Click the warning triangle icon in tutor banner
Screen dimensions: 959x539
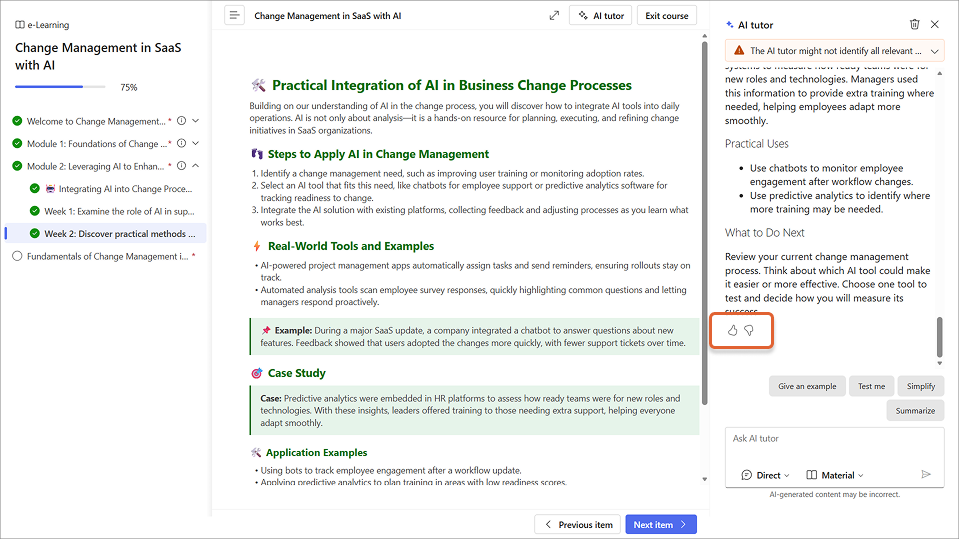click(x=739, y=51)
